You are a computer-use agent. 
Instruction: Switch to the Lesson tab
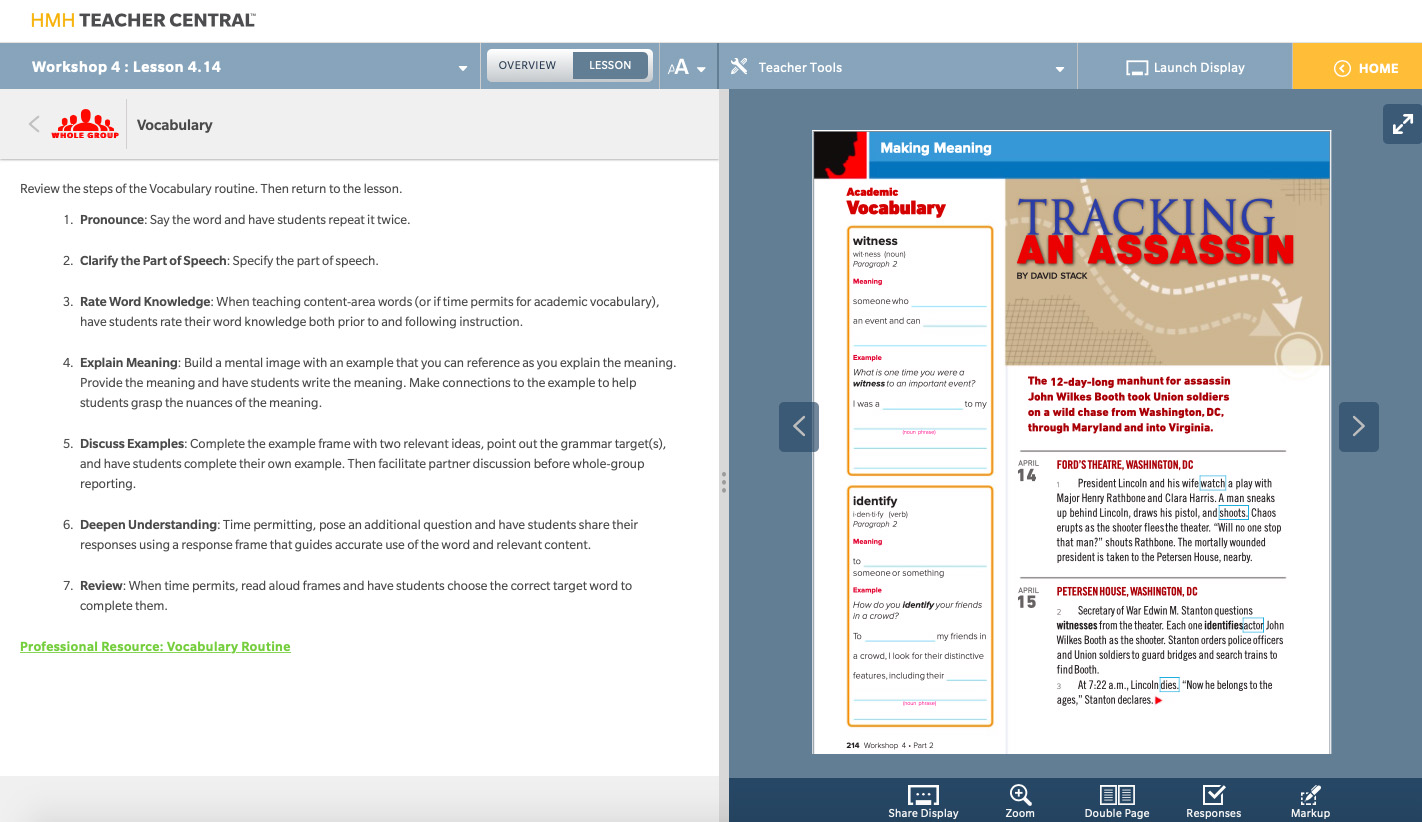[x=610, y=65]
